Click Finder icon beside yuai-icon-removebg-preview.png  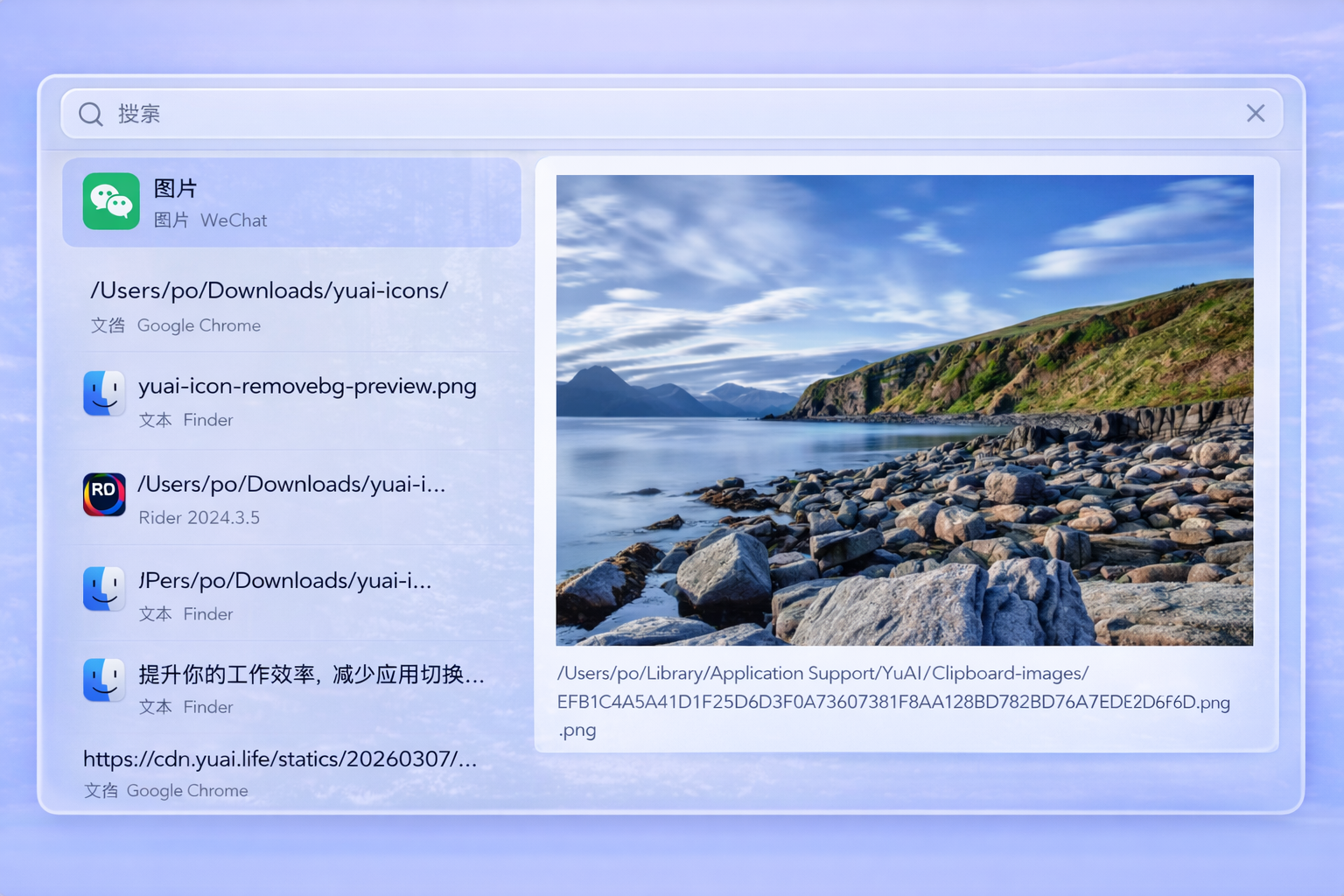(x=104, y=394)
